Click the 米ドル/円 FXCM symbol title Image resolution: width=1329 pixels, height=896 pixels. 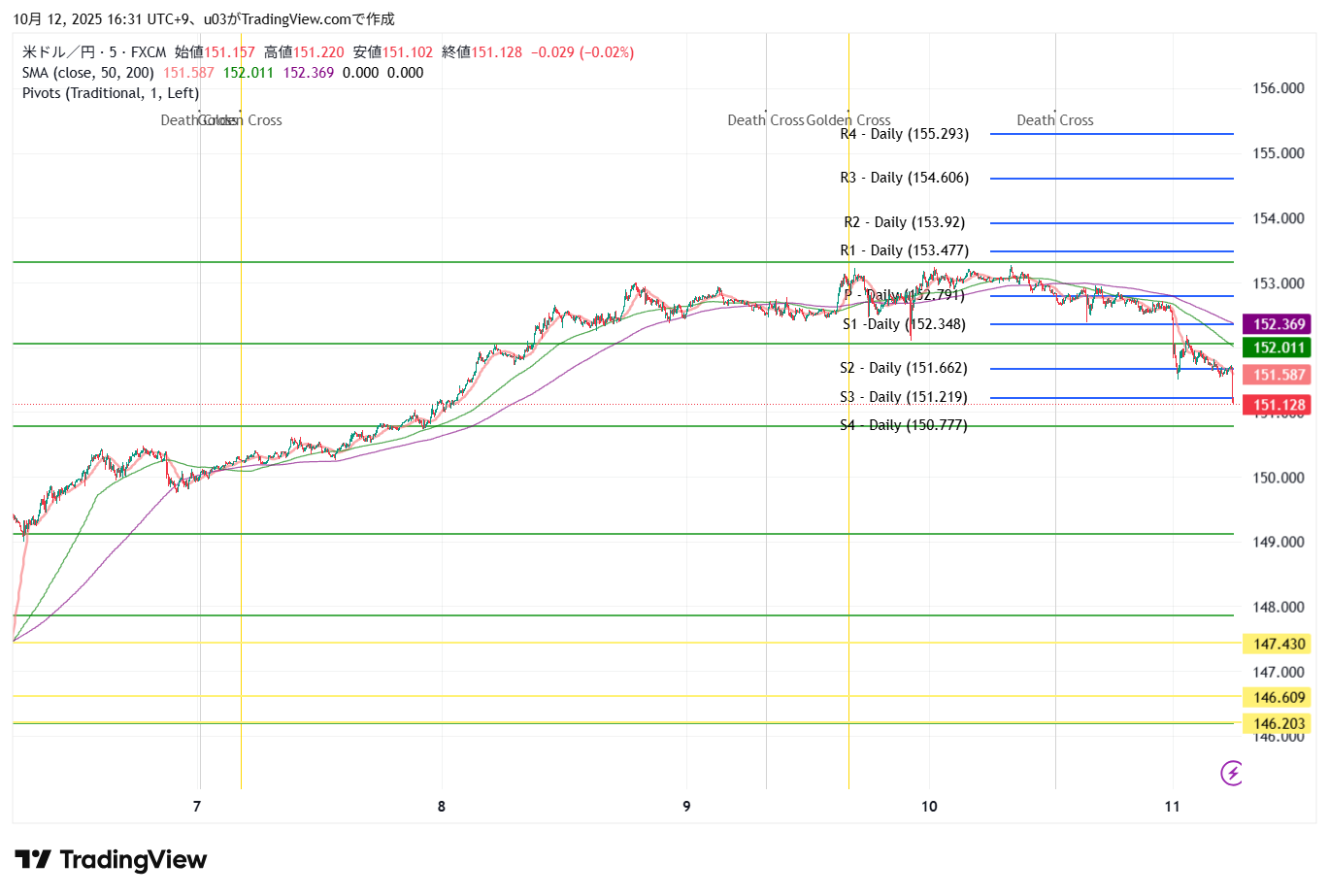(x=94, y=52)
